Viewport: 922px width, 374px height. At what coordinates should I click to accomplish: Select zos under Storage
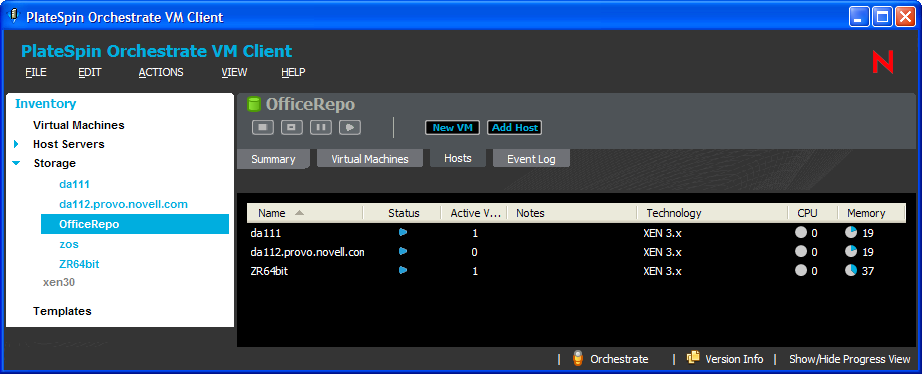[x=69, y=244]
